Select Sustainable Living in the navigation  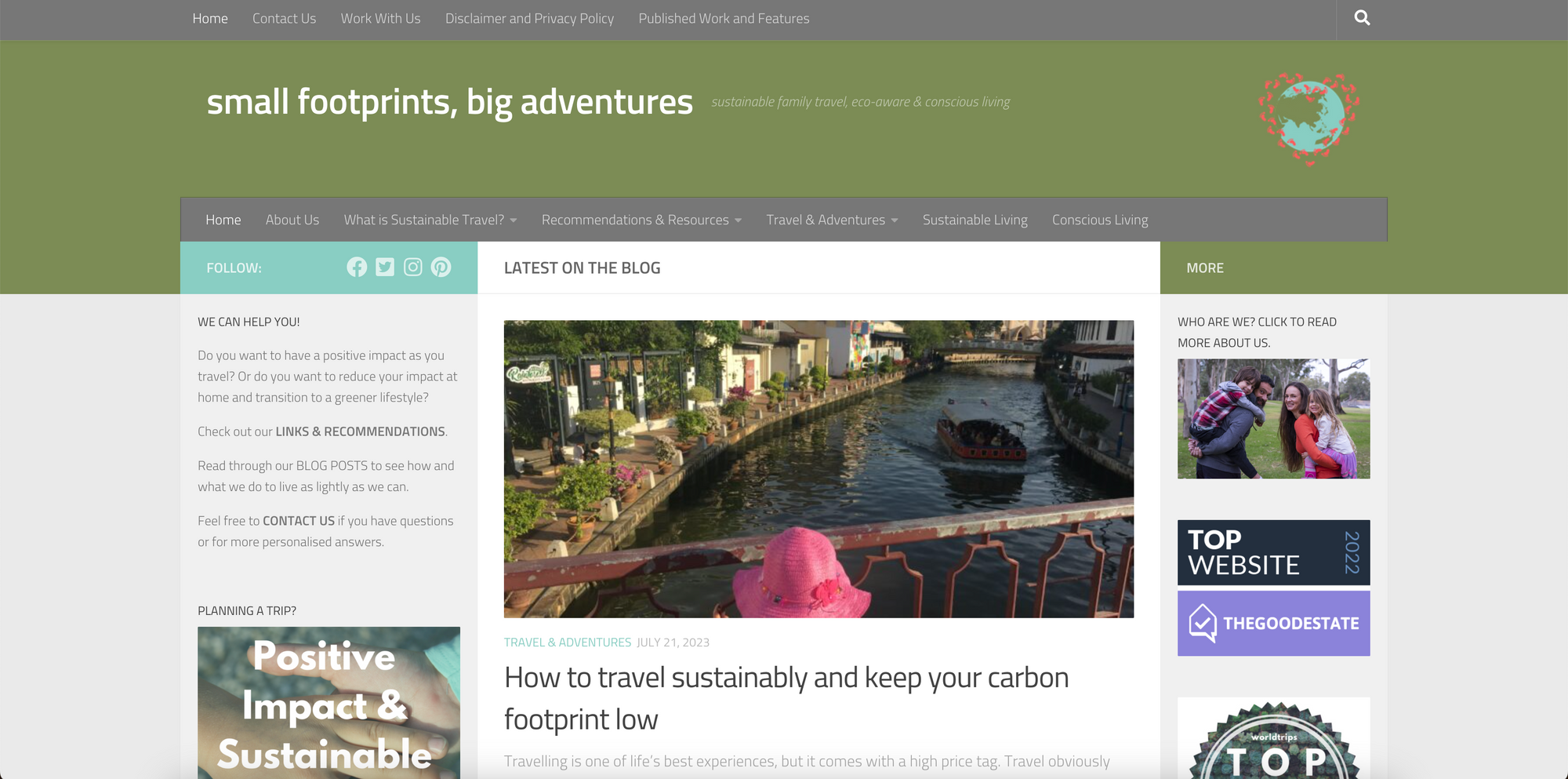coord(975,220)
